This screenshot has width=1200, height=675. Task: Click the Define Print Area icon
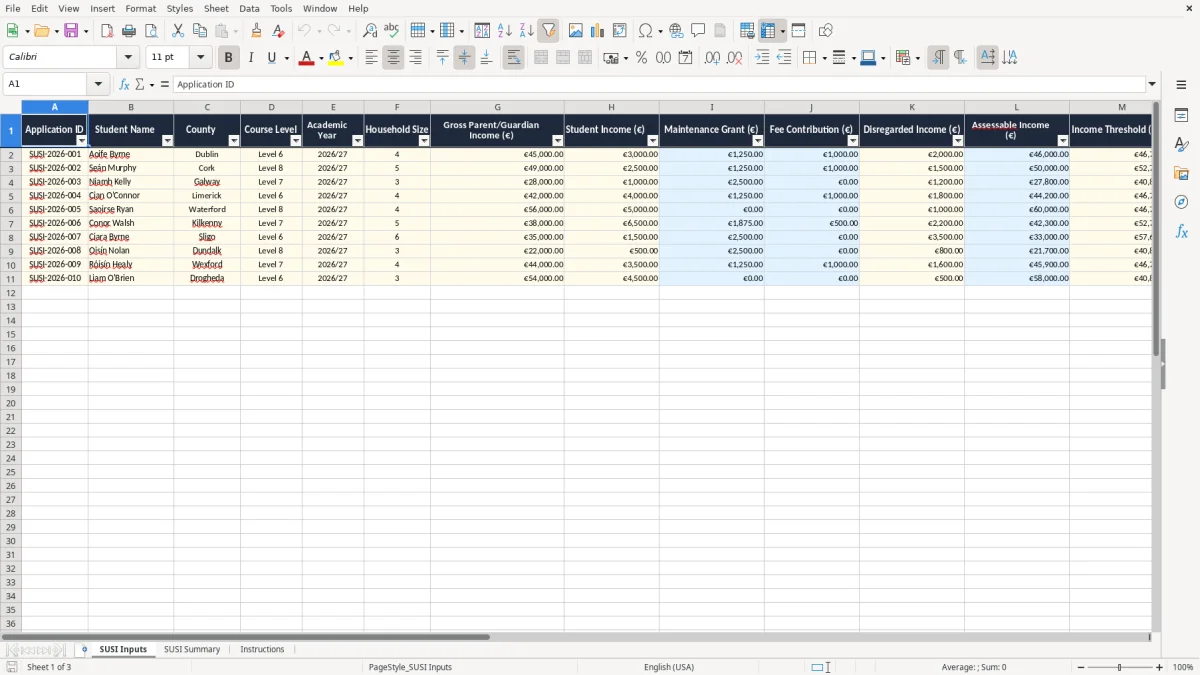coord(747,31)
